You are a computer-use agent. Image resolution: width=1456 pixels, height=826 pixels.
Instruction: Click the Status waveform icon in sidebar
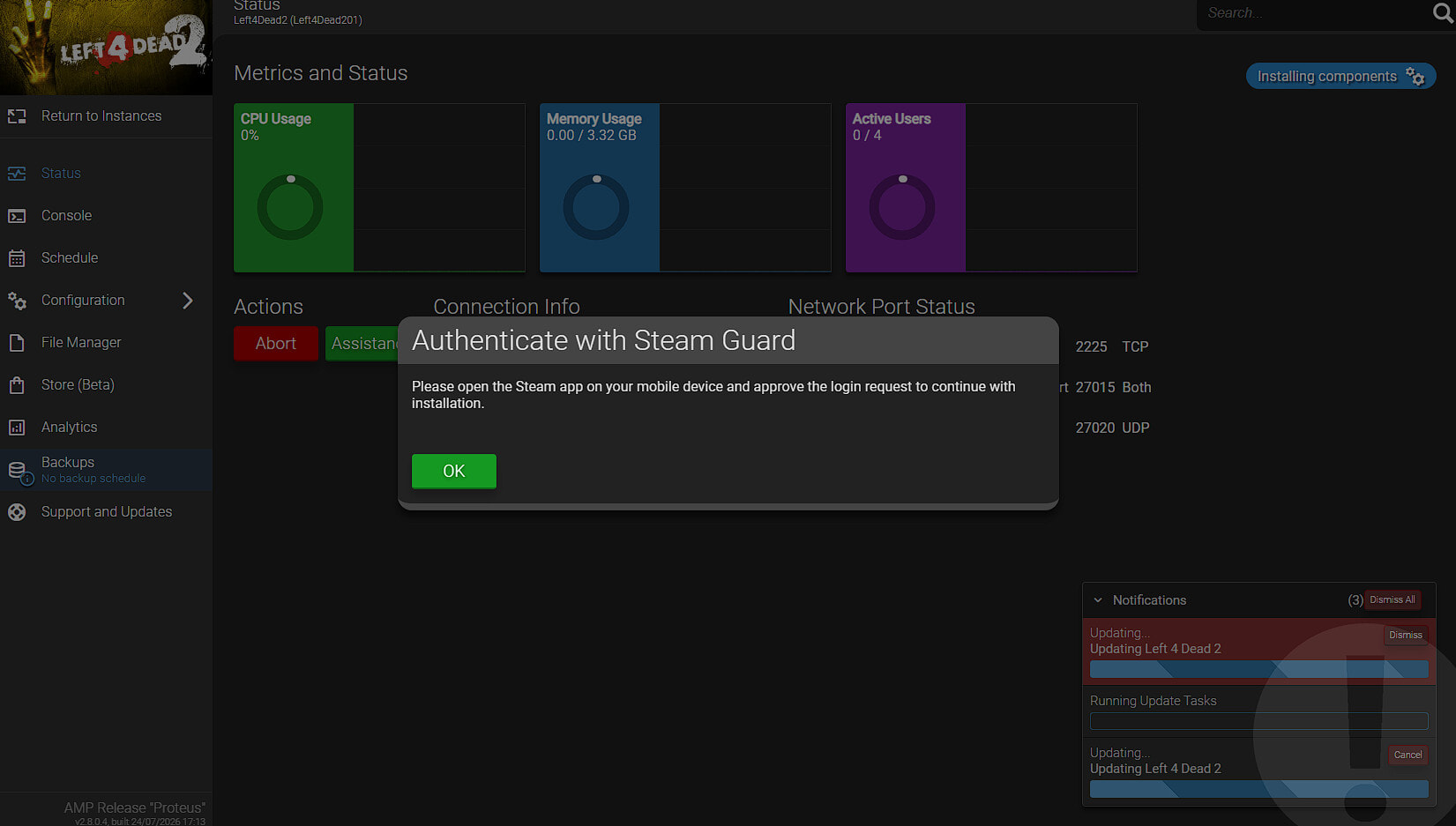point(17,174)
